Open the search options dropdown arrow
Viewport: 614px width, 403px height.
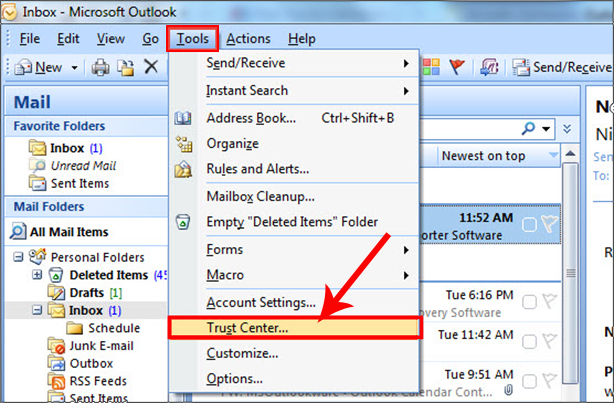pos(546,128)
